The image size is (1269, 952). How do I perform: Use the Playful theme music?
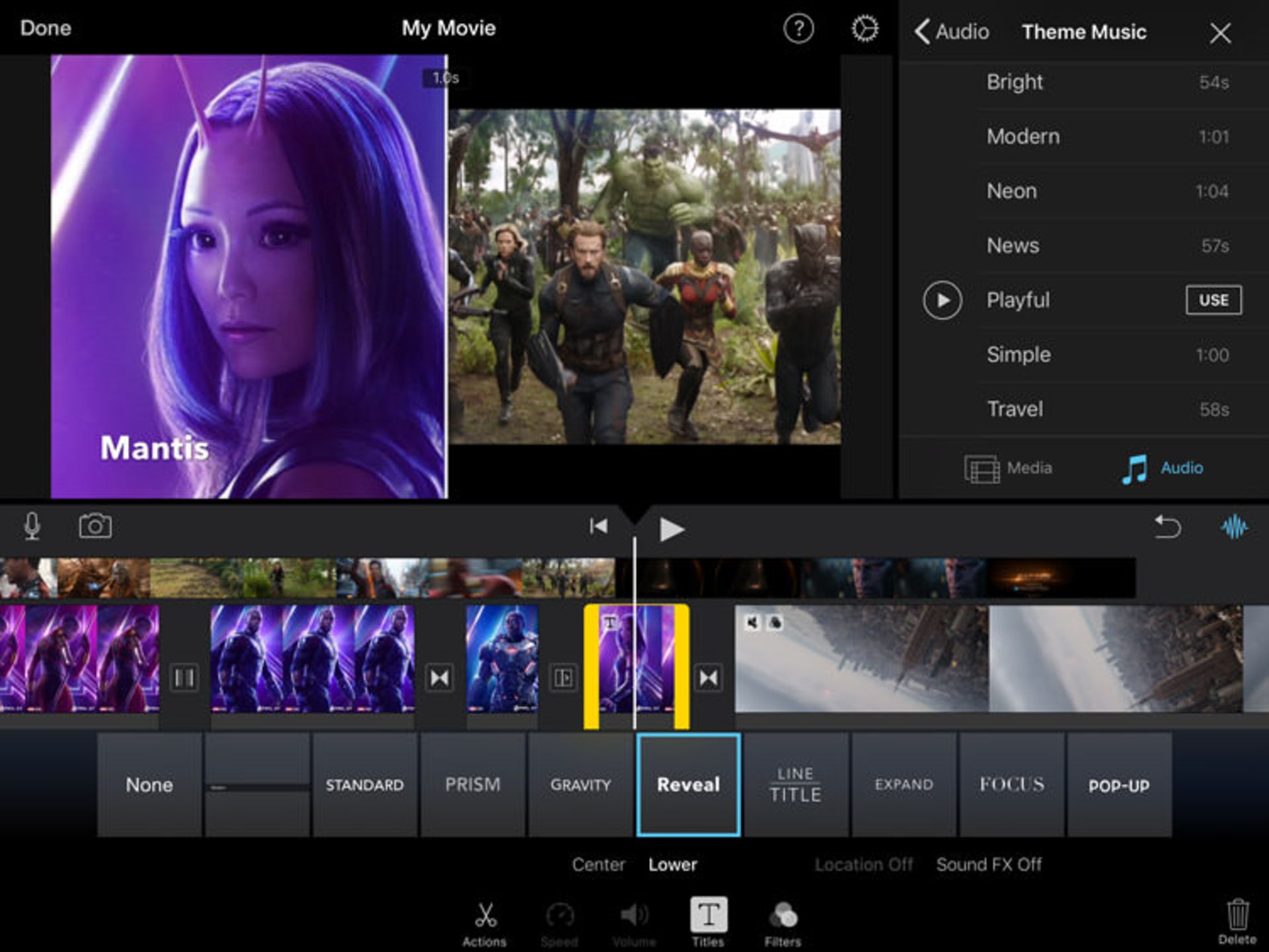1213,300
